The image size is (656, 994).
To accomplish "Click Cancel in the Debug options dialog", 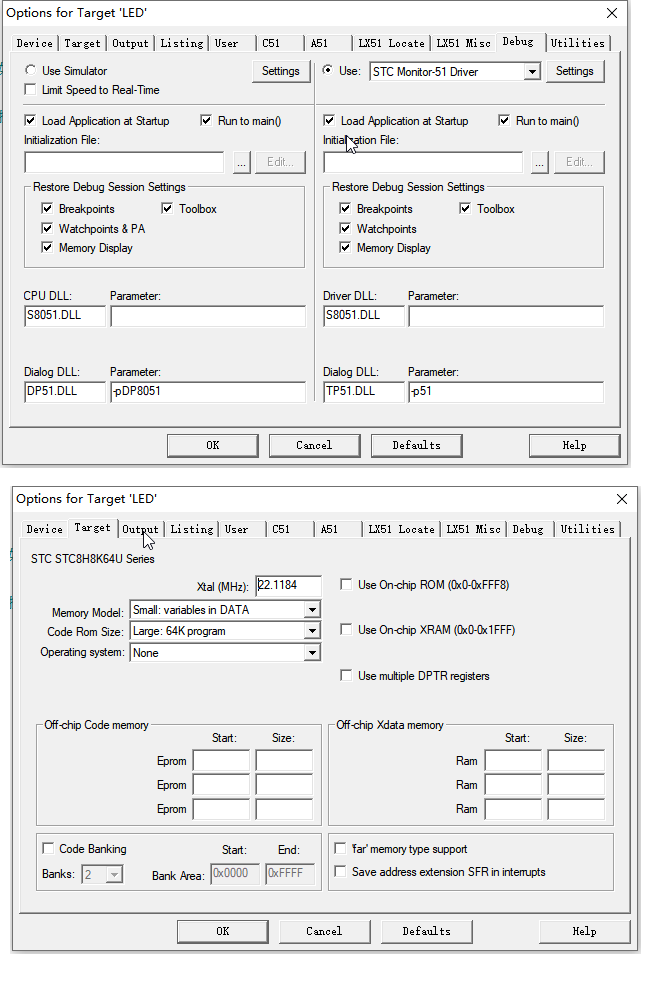I will tap(314, 445).
